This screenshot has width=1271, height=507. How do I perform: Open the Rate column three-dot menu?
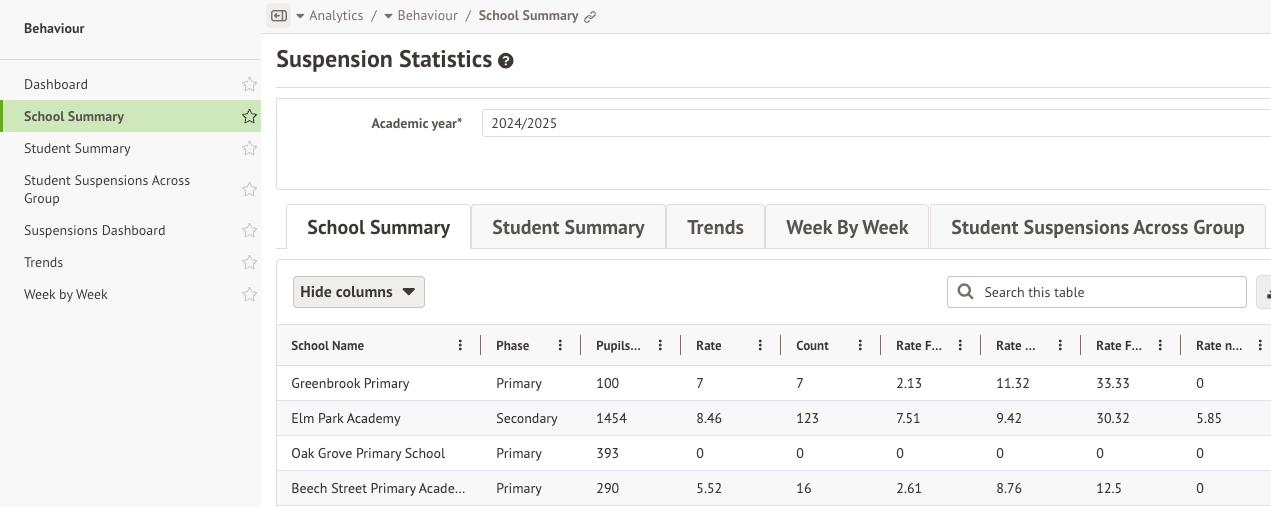[760, 346]
